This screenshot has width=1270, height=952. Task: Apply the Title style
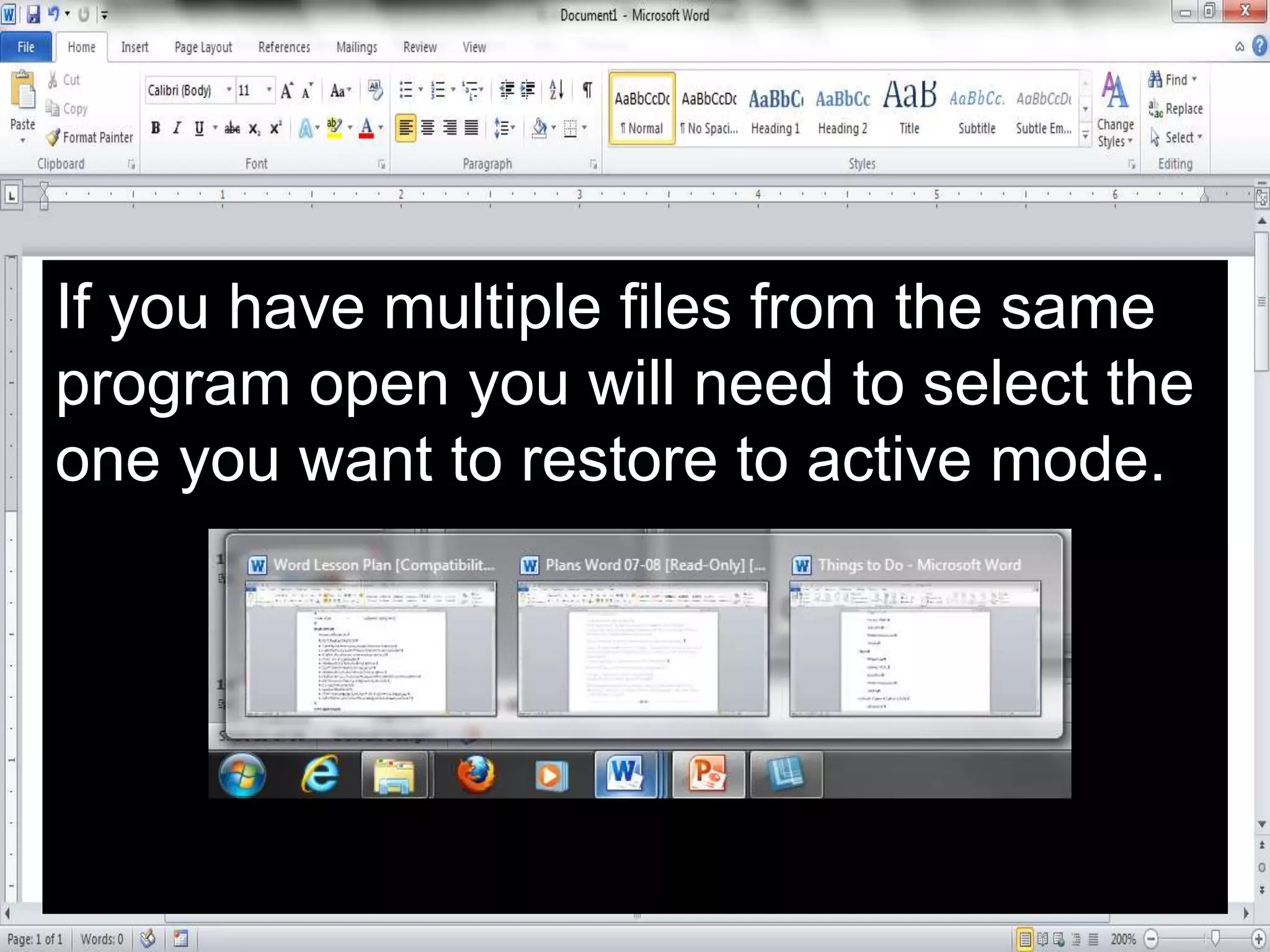tap(910, 110)
